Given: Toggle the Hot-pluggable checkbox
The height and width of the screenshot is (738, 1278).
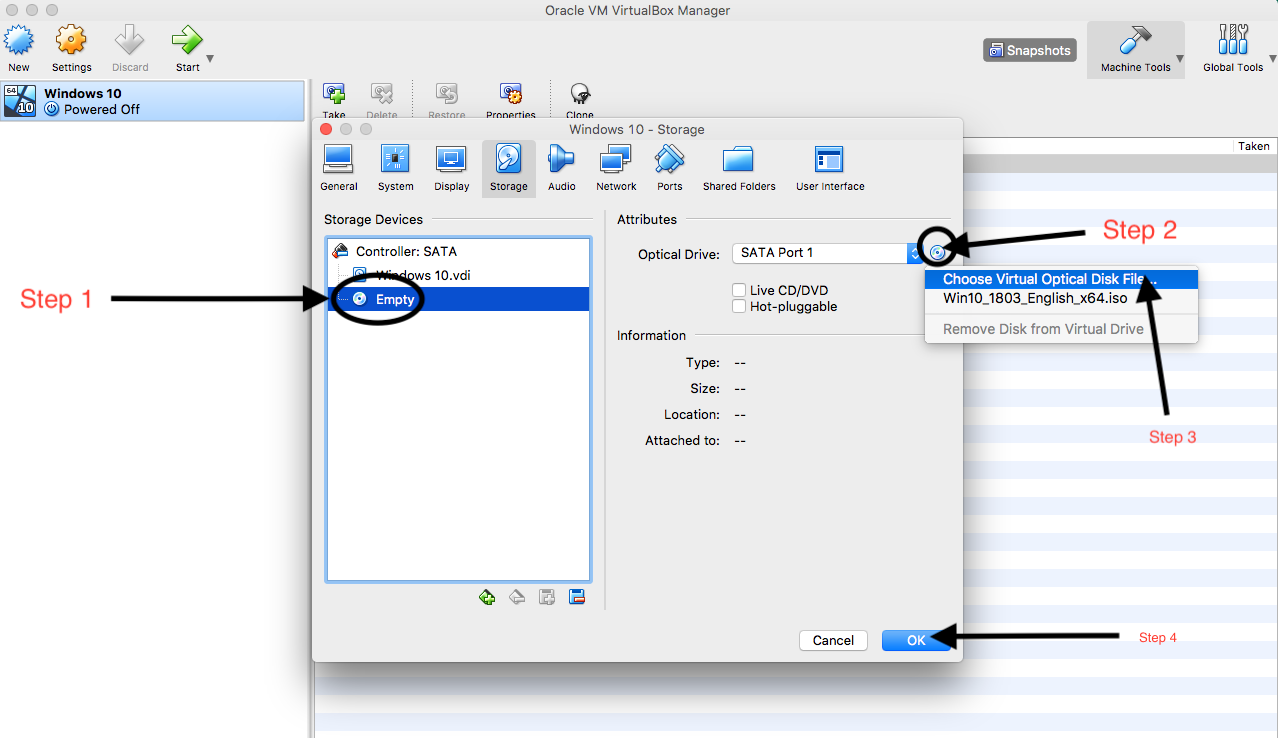Looking at the screenshot, I should click(739, 307).
